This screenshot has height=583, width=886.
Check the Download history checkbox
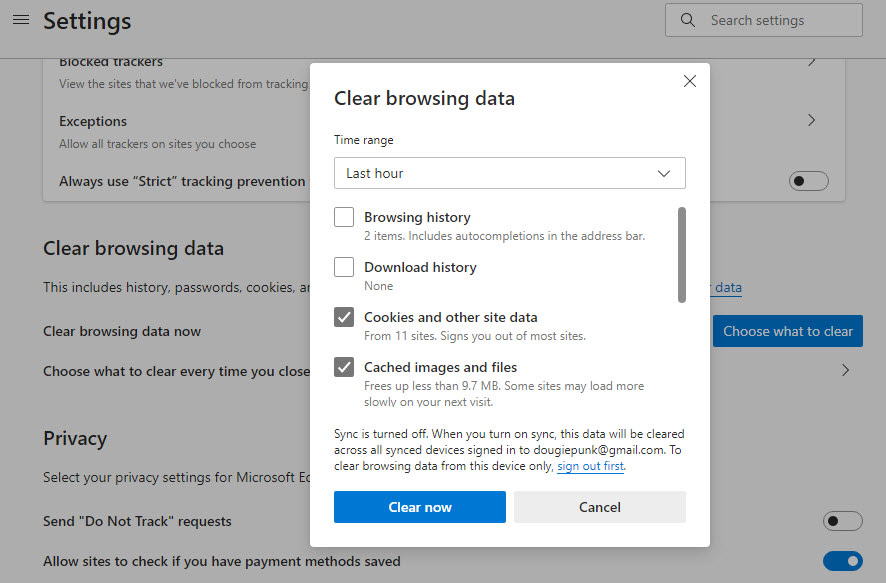344,267
